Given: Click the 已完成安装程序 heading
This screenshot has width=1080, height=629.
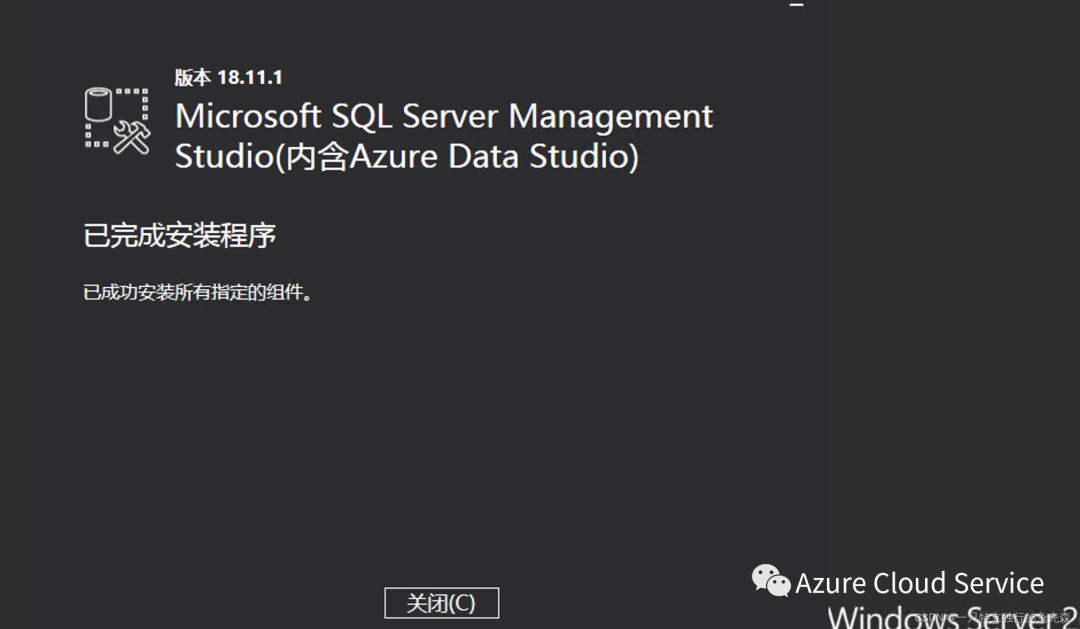Looking at the screenshot, I should 180,236.
